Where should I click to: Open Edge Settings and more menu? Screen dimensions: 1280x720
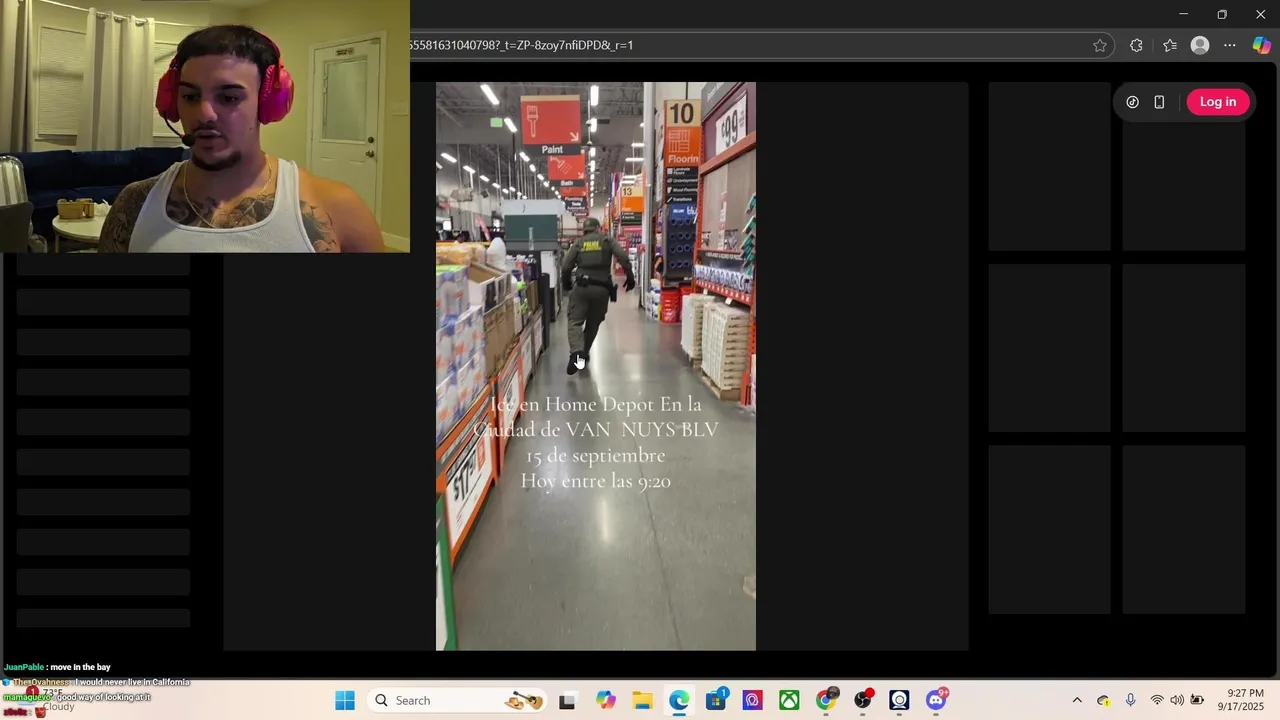1230,45
